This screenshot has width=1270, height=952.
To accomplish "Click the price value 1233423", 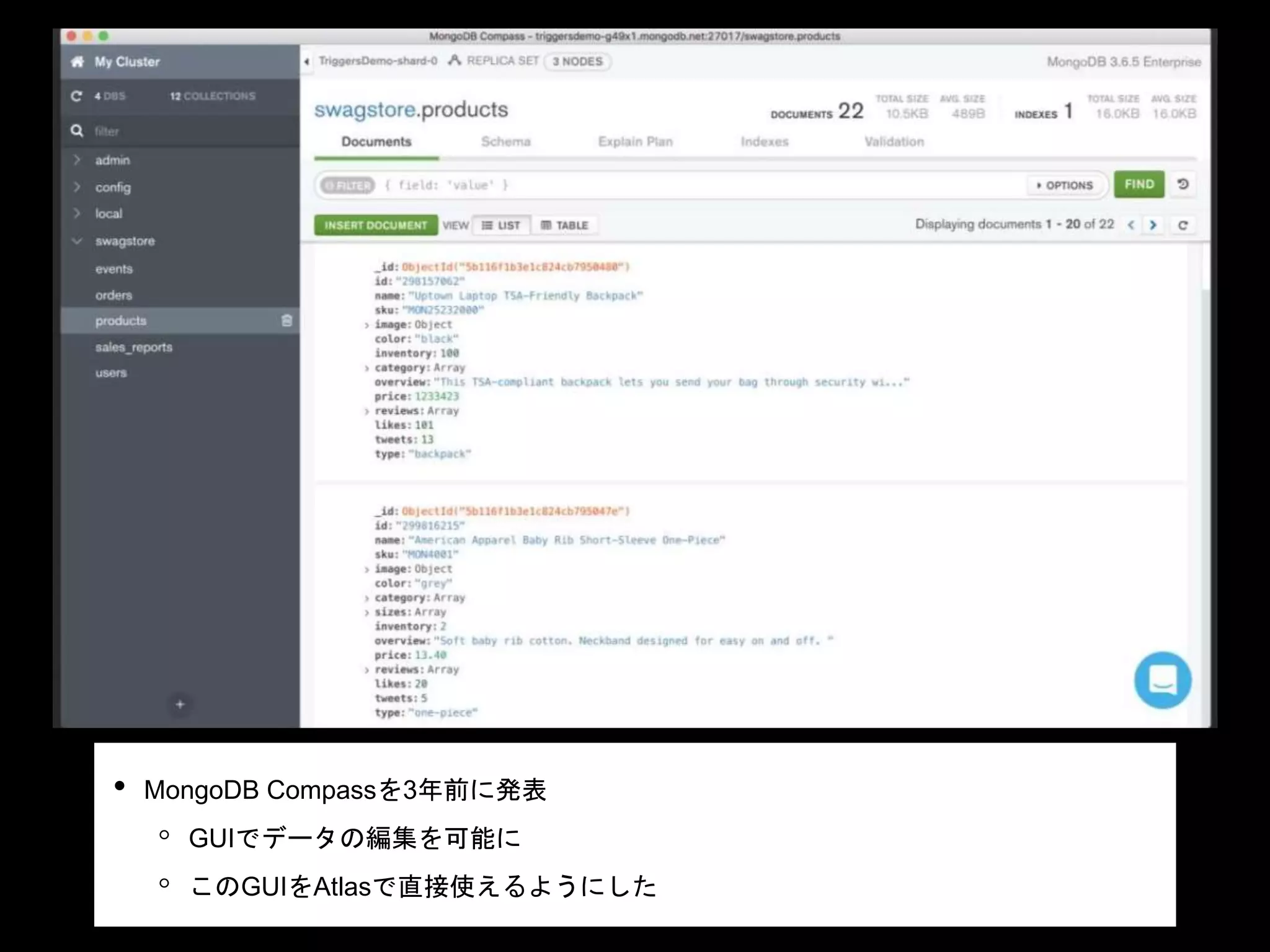I will point(437,397).
